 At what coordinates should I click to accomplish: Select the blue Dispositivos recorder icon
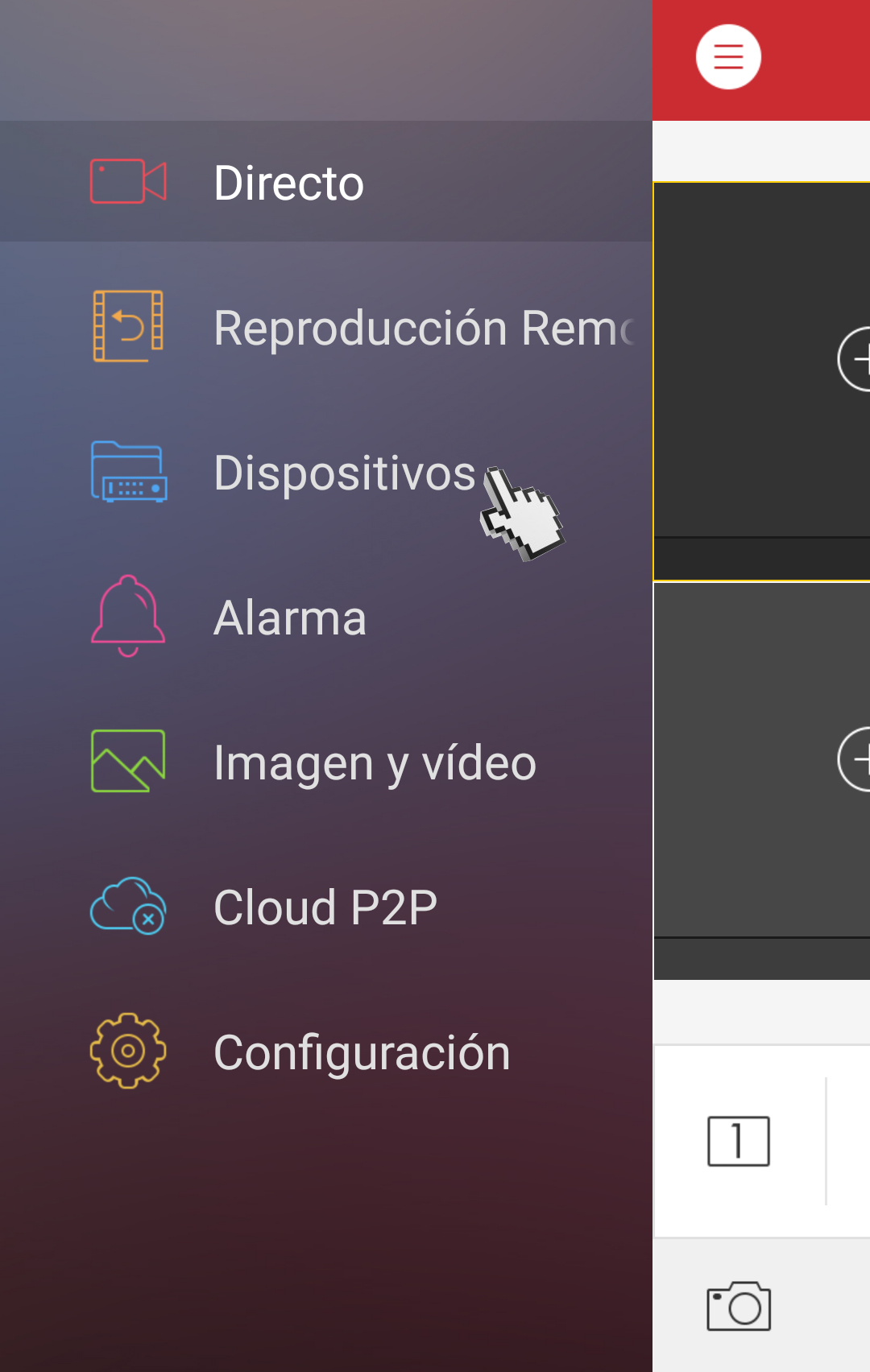point(129,471)
